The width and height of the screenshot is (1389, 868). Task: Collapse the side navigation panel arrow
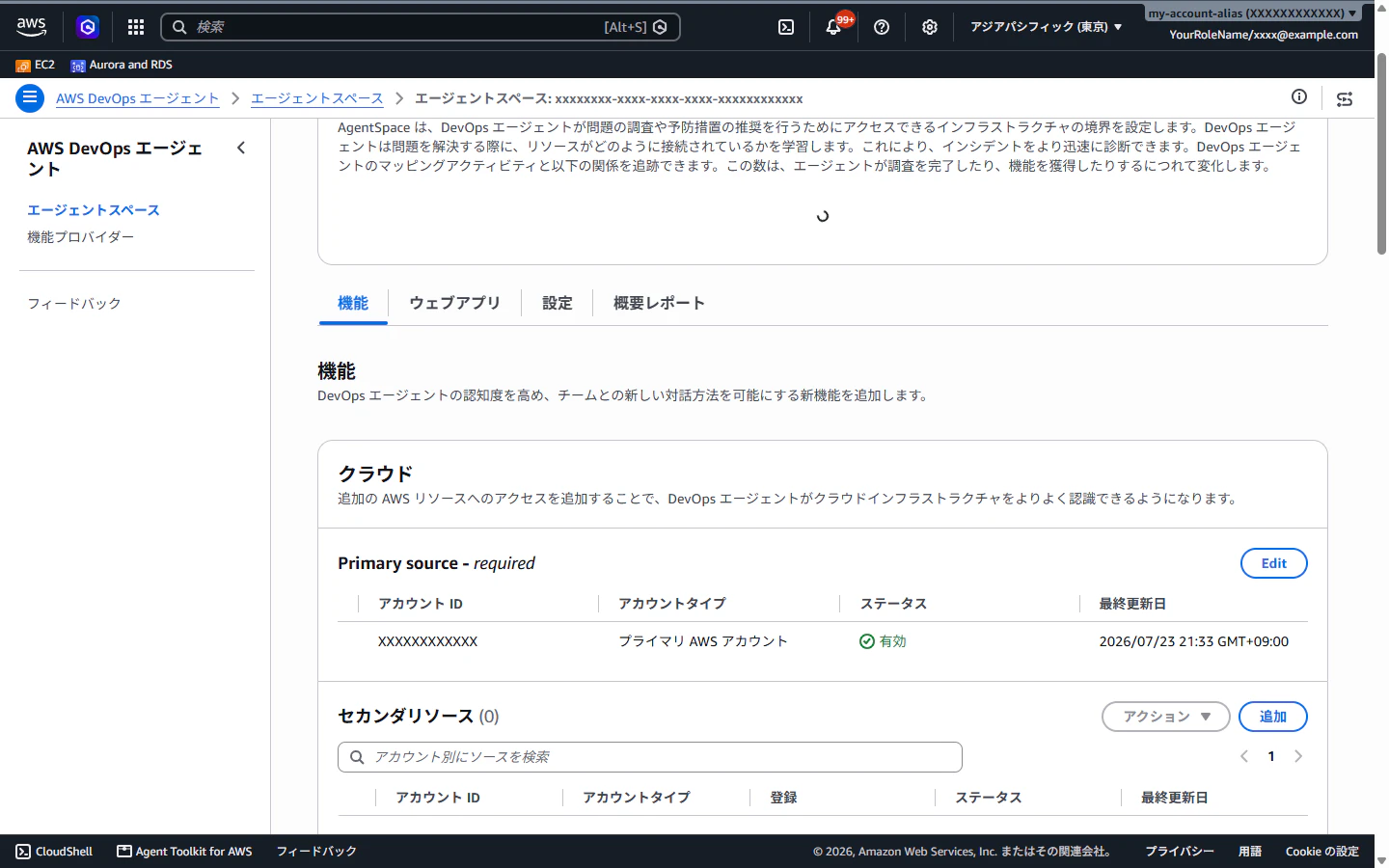[241, 148]
